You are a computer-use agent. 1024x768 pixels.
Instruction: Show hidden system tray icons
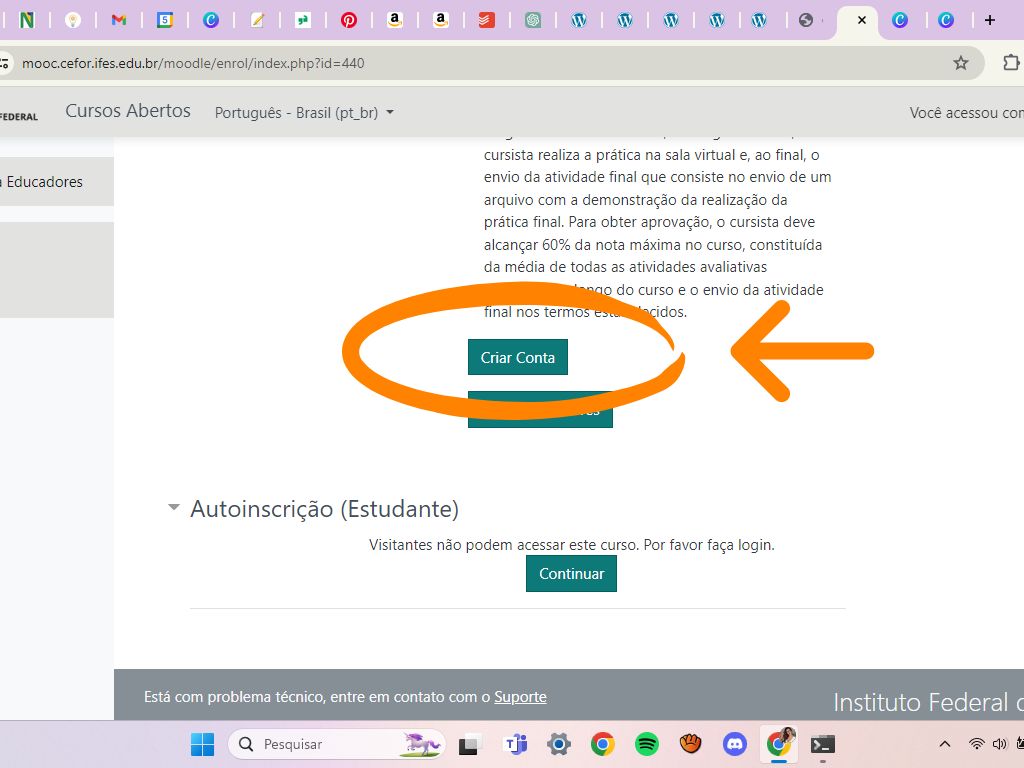click(944, 744)
